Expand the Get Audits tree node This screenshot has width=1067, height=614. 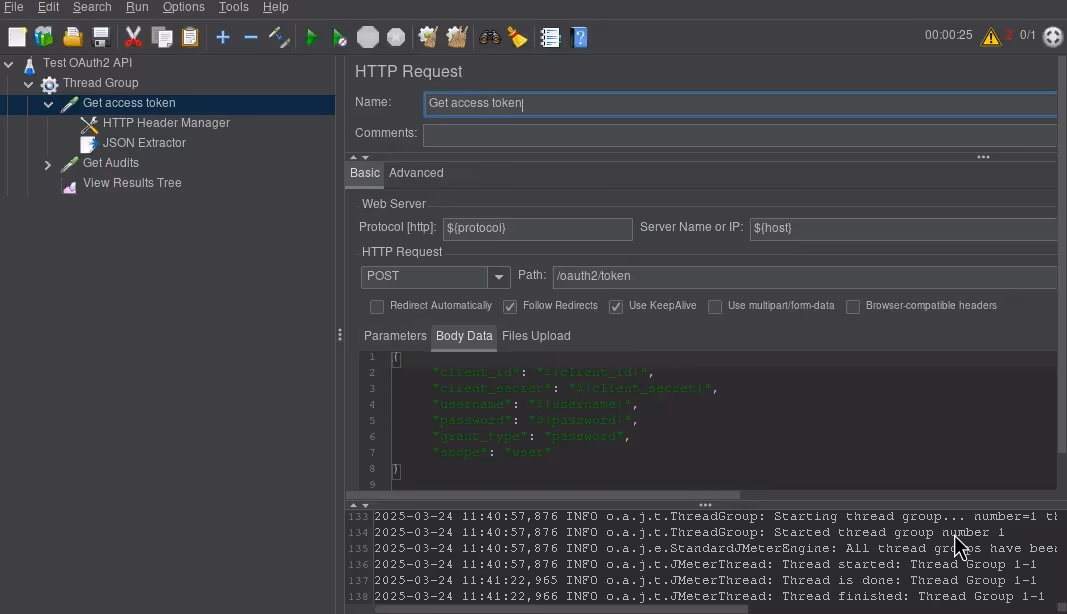click(x=47, y=164)
